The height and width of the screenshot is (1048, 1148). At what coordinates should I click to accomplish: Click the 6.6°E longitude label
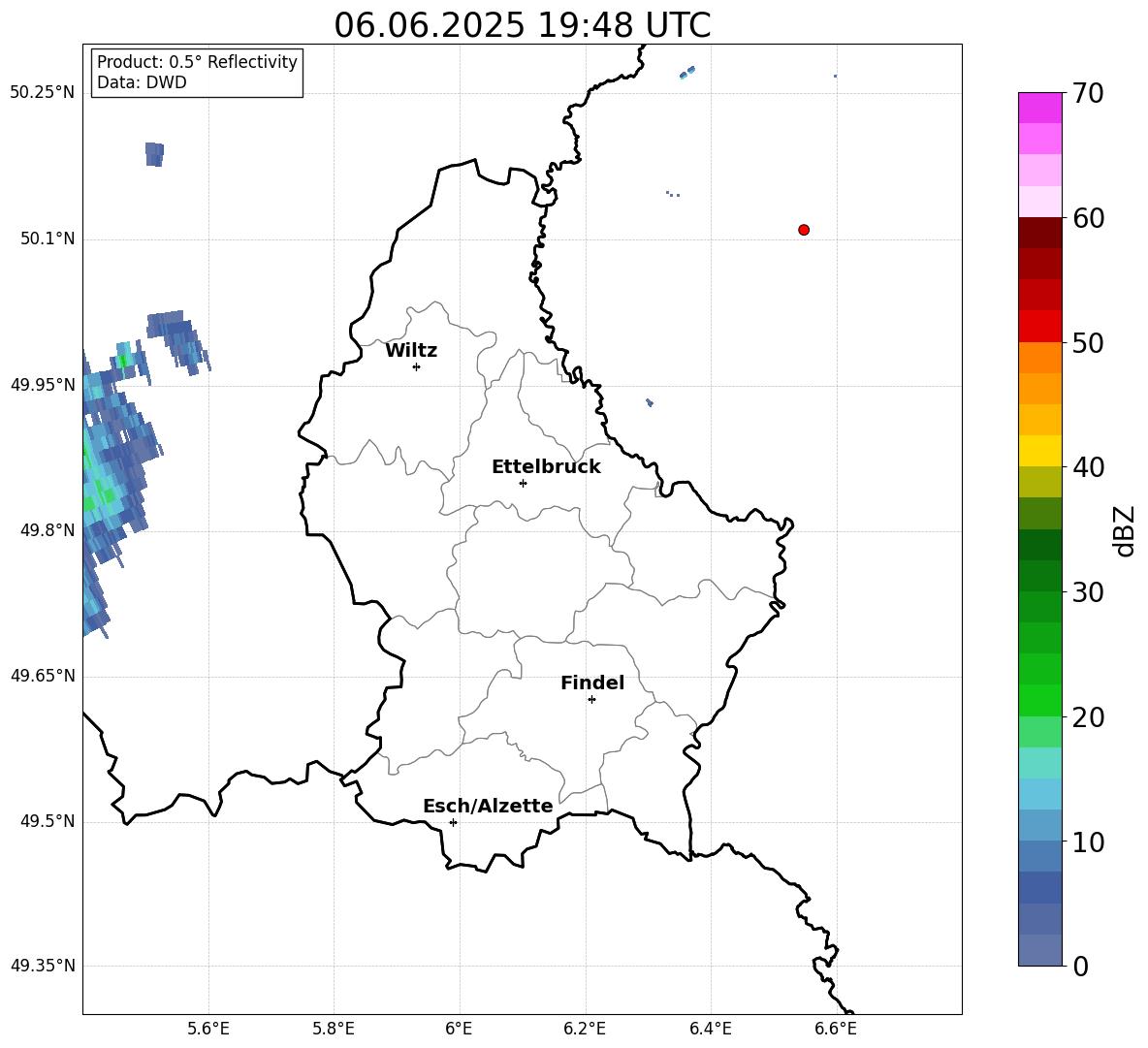tap(836, 1029)
